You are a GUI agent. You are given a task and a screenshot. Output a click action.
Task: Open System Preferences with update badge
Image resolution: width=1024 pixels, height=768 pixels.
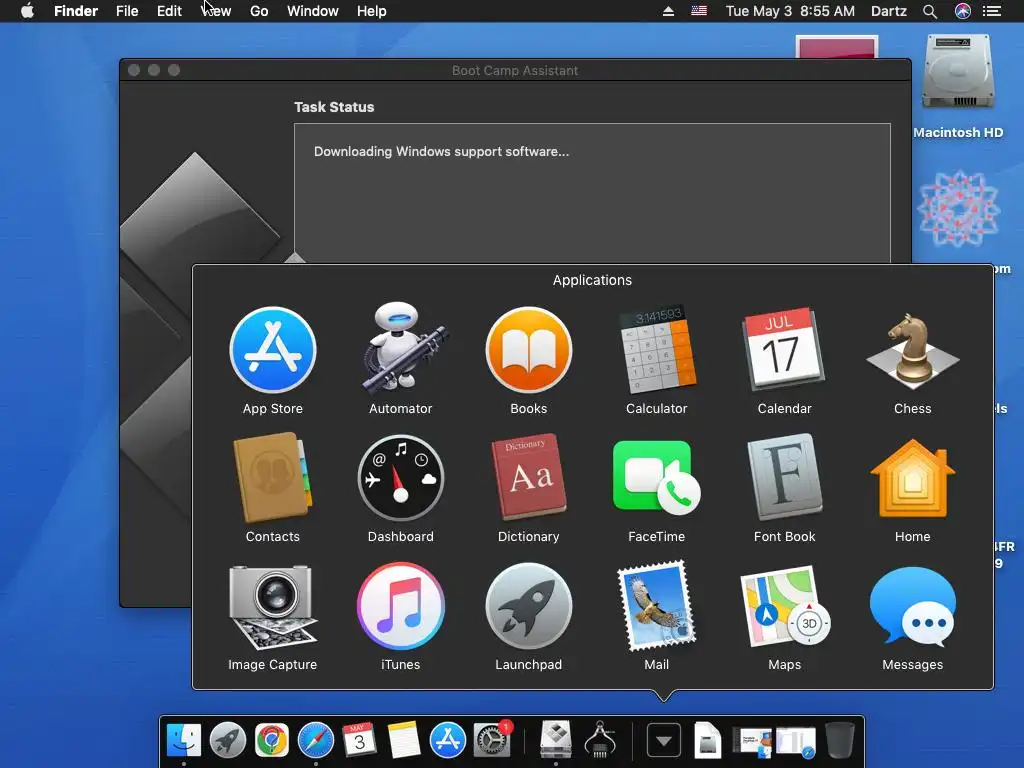pos(492,740)
